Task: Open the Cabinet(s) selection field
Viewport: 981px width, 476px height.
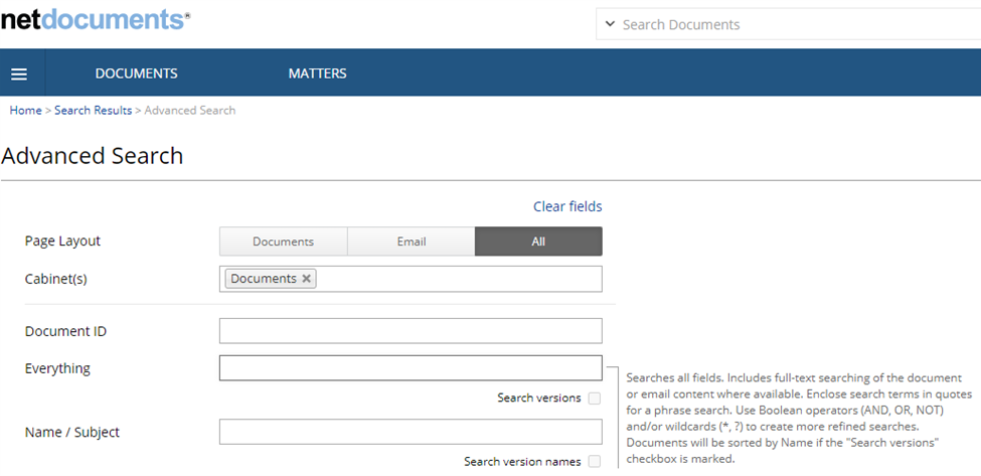Action: [460, 279]
